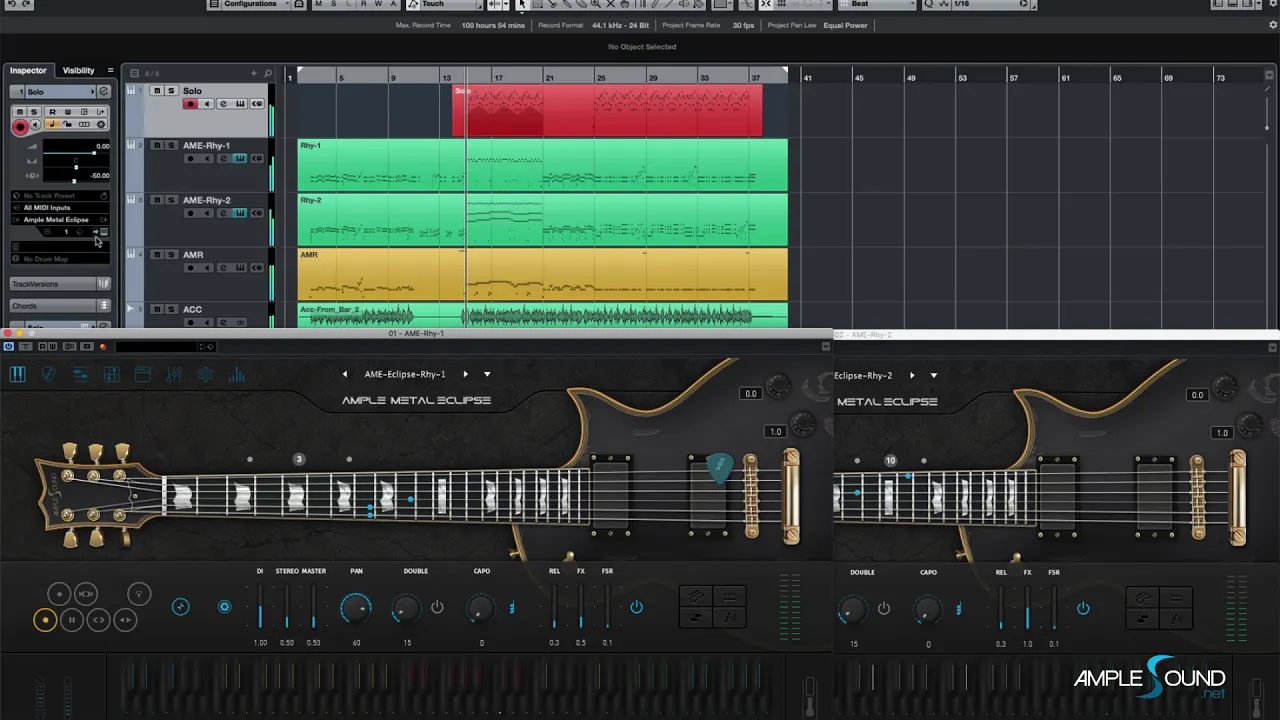
Task: Expand the ACC folder track arrow
Action: pyautogui.click(x=131, y=309)
